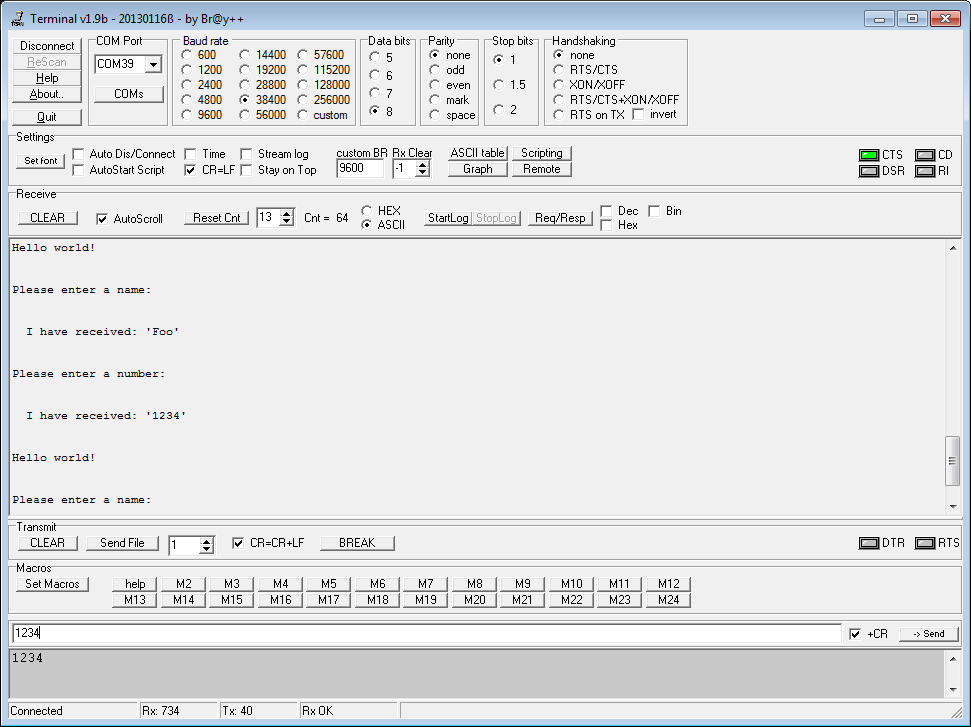The width and height of the screenshot is (971, 727).
Task: Click the Send File button
Action: click(122, 543)
